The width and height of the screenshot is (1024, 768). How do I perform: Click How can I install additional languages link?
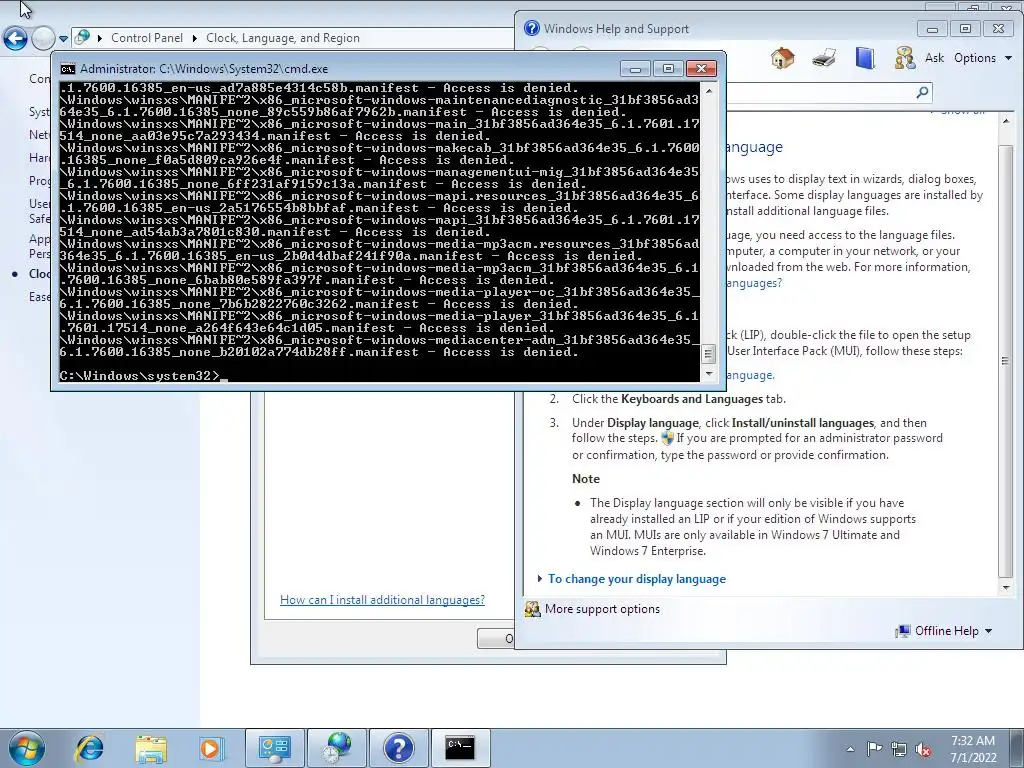[382, 600]
